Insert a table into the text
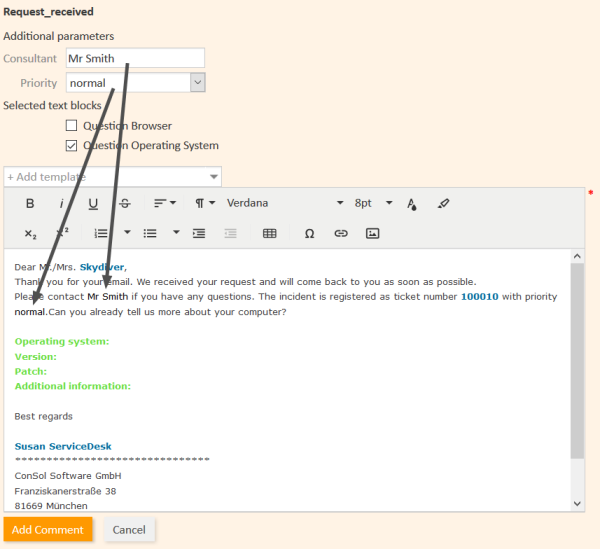This screenshot has height=549, width=600. tap(269, 233)
